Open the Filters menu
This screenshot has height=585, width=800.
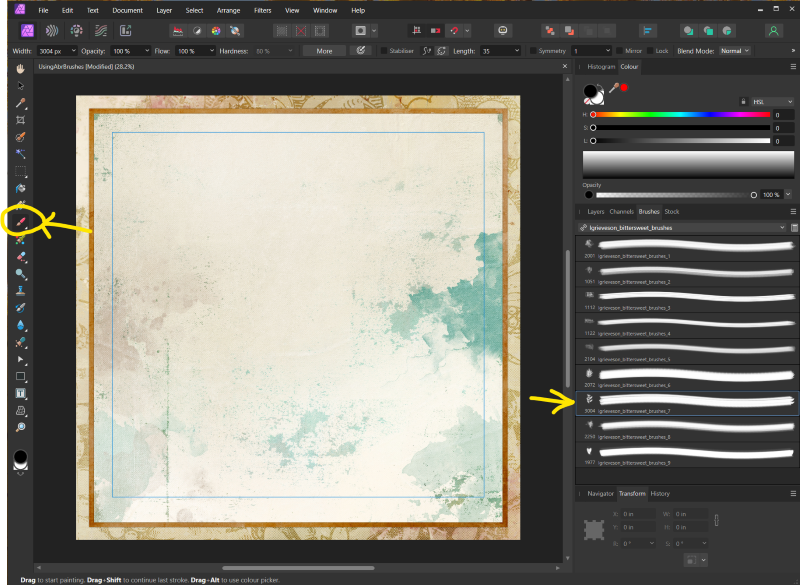(x=262, y=10)
